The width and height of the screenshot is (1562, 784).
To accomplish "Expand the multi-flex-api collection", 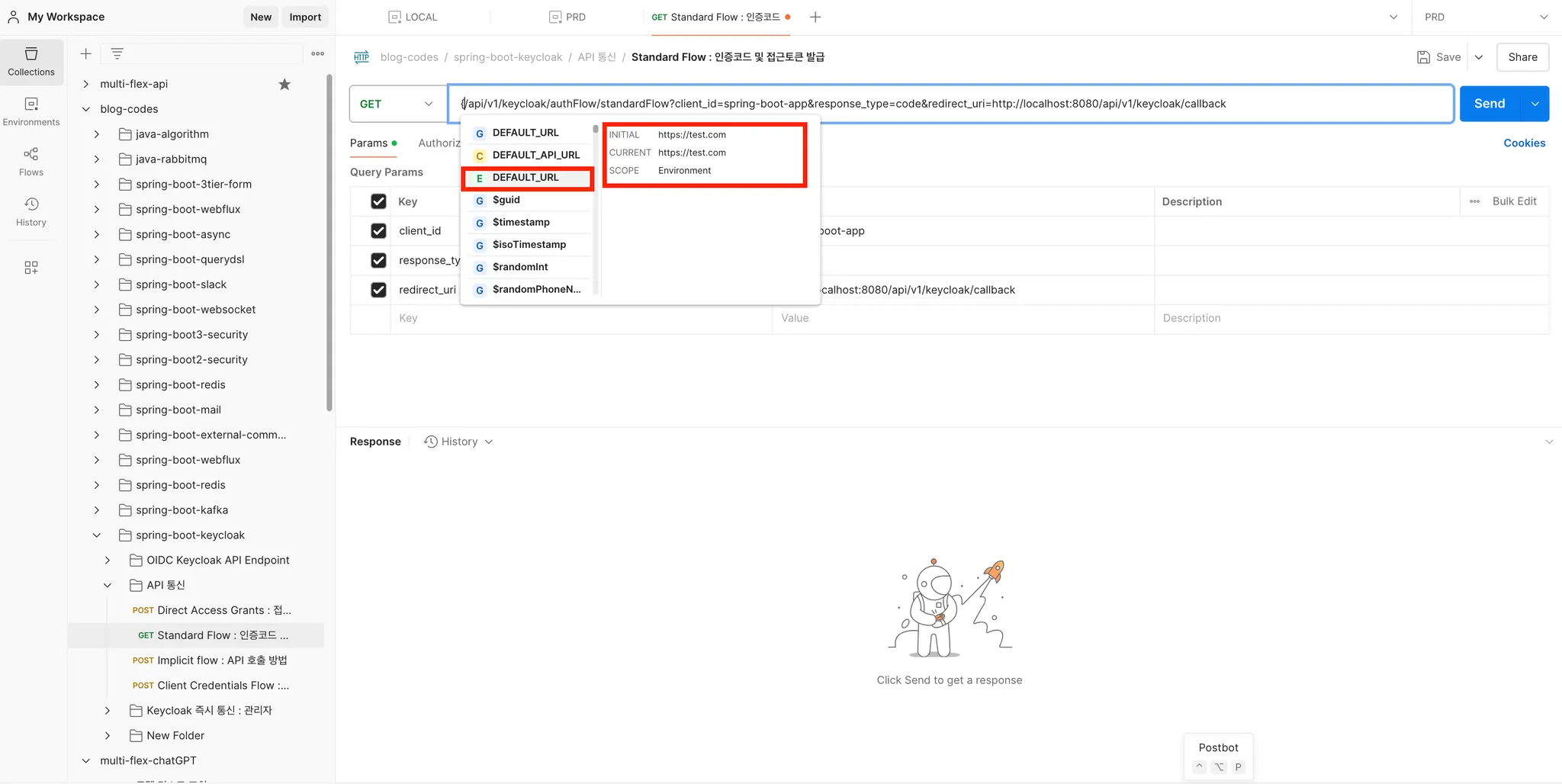I will pos(85,84).
